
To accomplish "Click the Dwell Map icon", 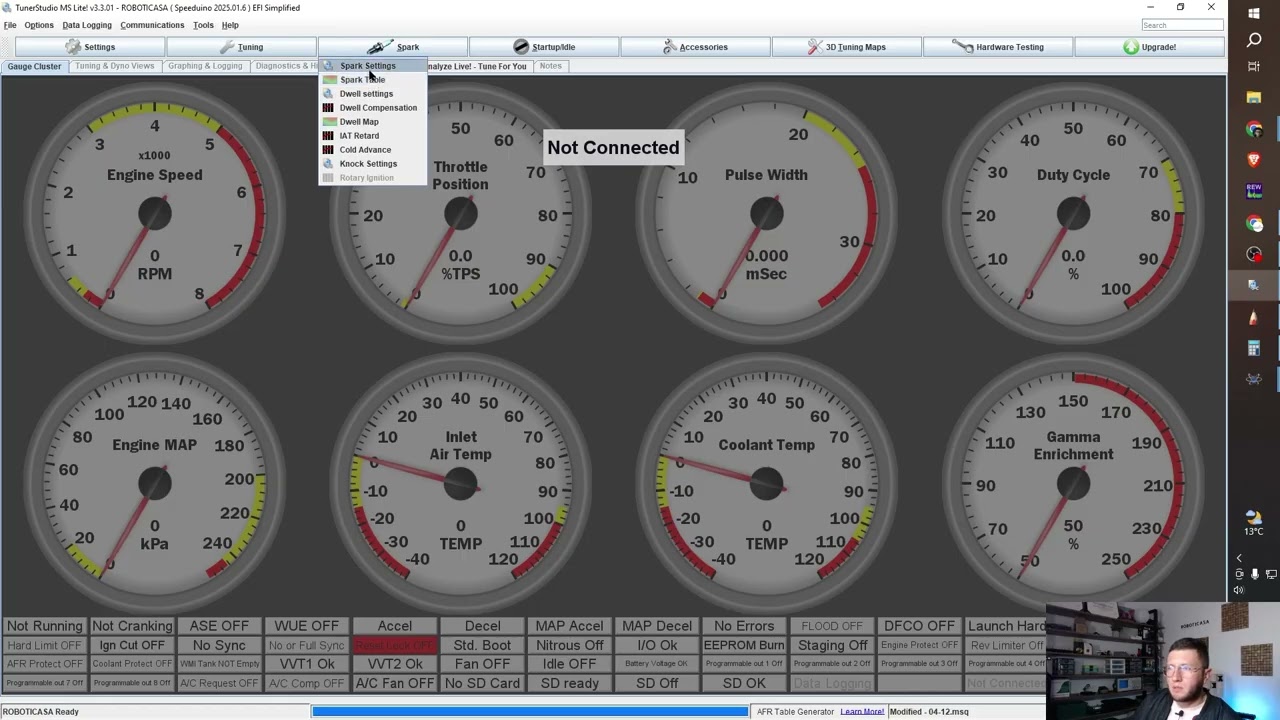I will 328,122.
